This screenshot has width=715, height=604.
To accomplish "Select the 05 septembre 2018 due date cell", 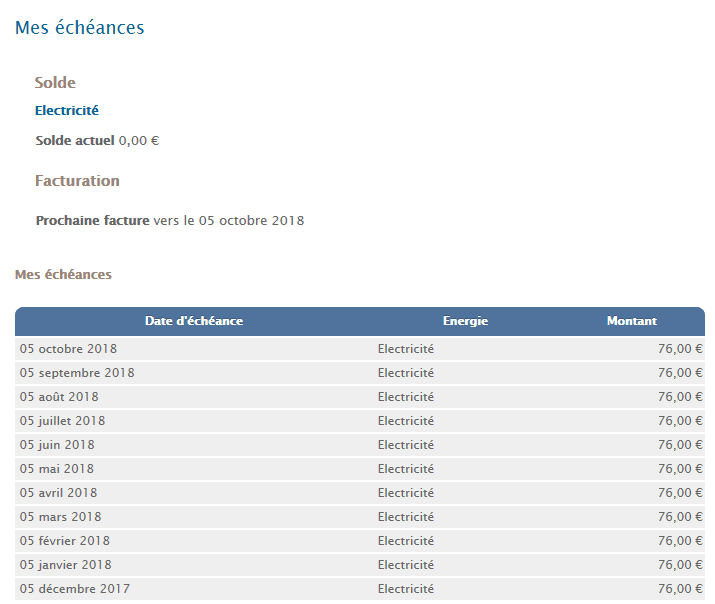I will [x=77, y=373].
